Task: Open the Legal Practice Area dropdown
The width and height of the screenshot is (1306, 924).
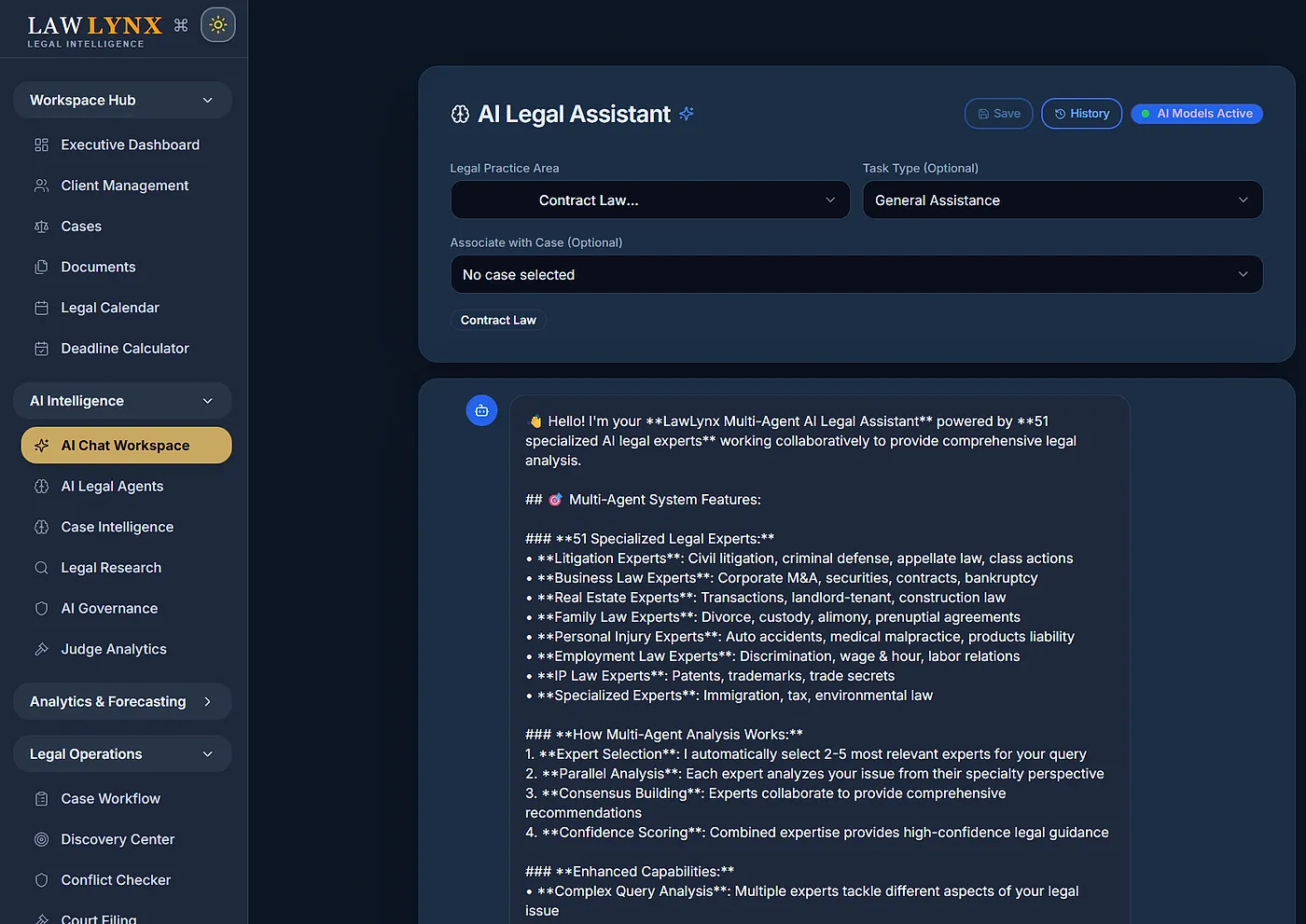Action: [x=650, y=200]
